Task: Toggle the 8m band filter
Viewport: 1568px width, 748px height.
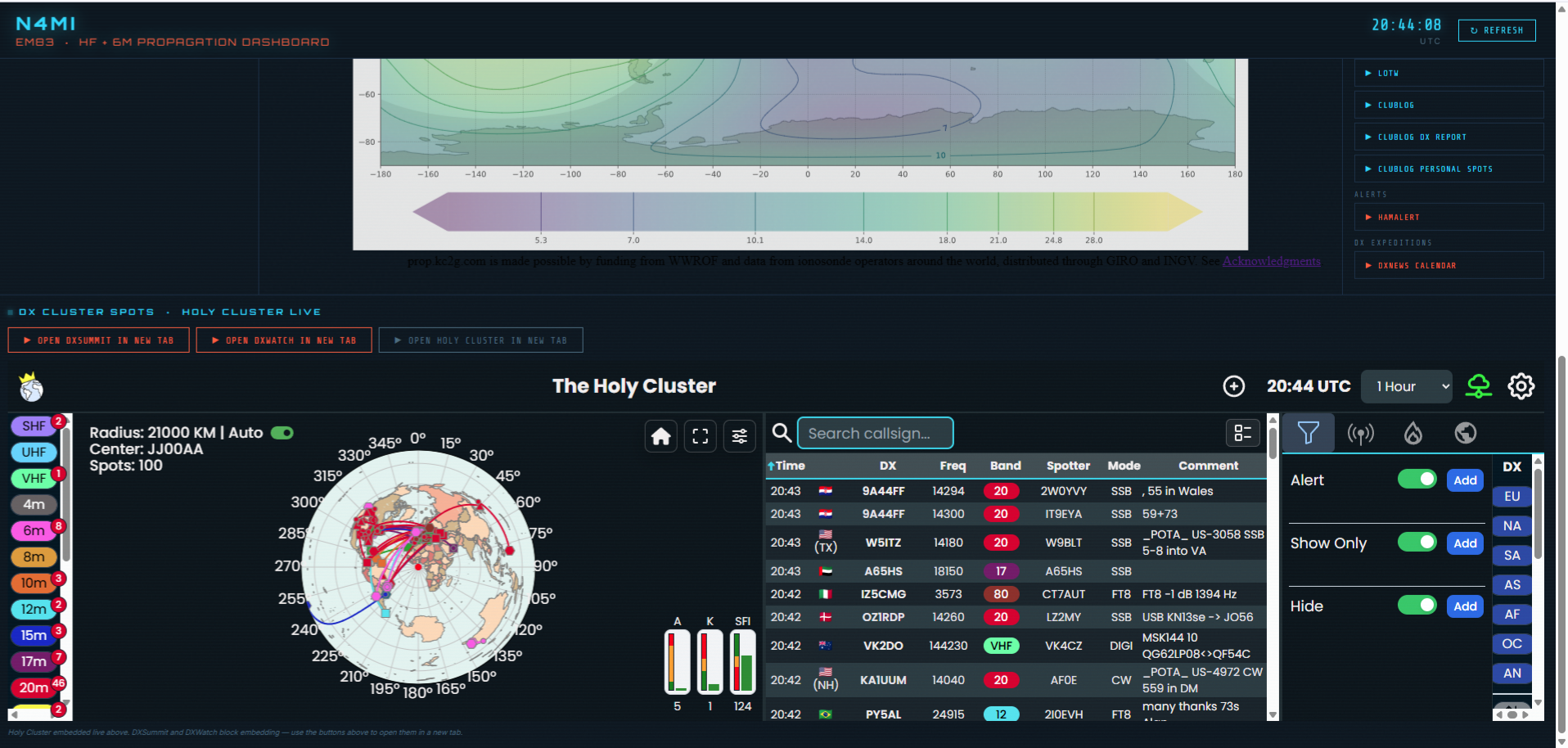Action: point(34,557)
